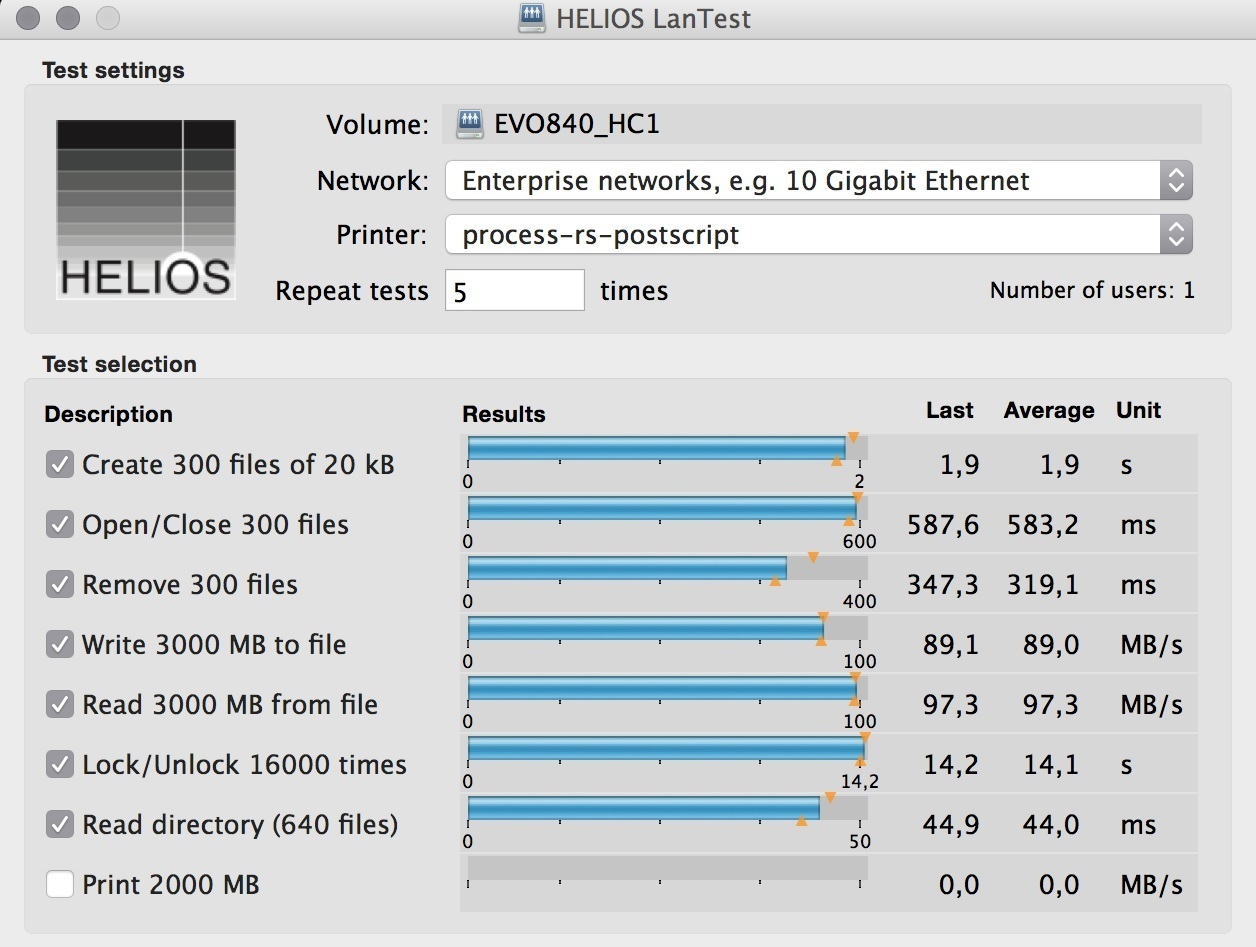Screen dimensions: 1256x947
Task: Uncheck the Open/Close 300 files test
Action: pos(60,524)
